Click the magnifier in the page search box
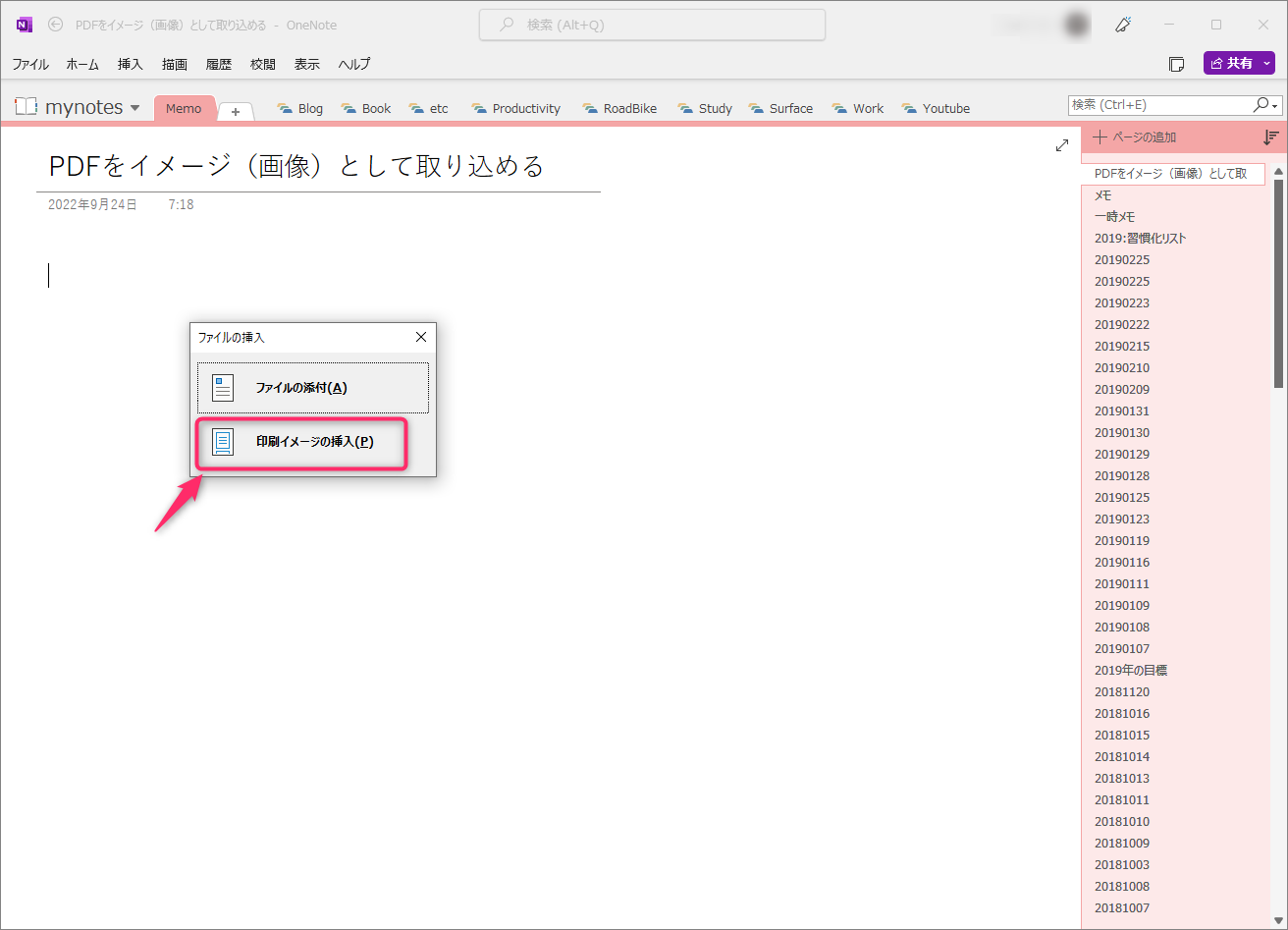Image resolution: width=1288 pixels, height=930 pixels. click(x=1261, y=104)
